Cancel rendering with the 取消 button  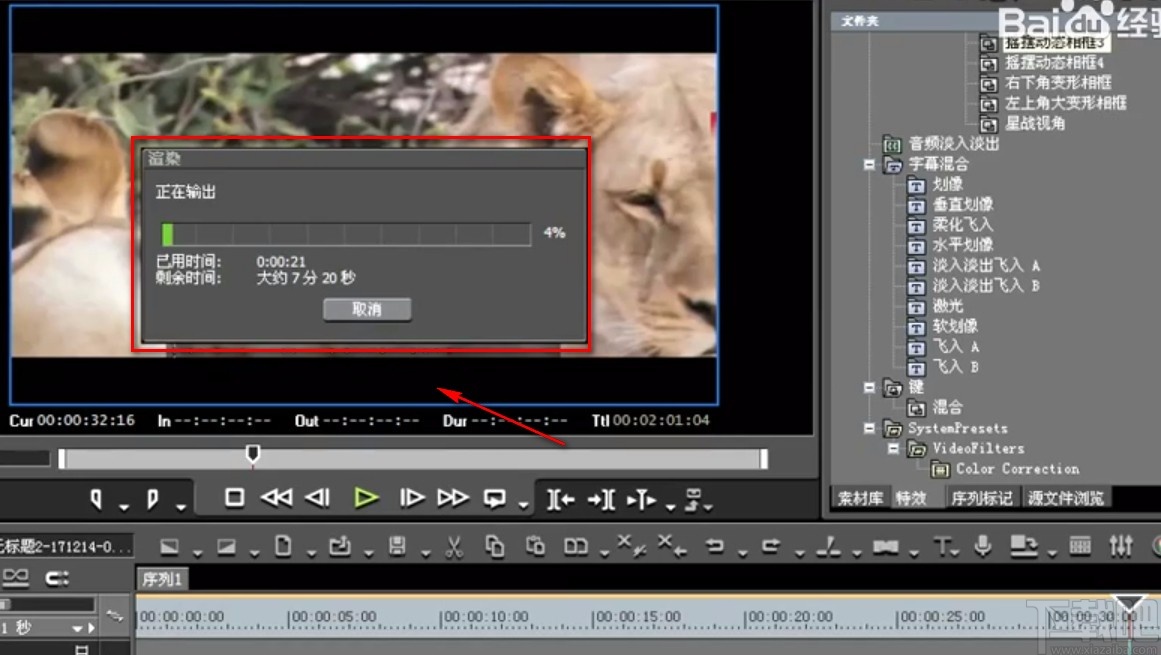point(367,309)
